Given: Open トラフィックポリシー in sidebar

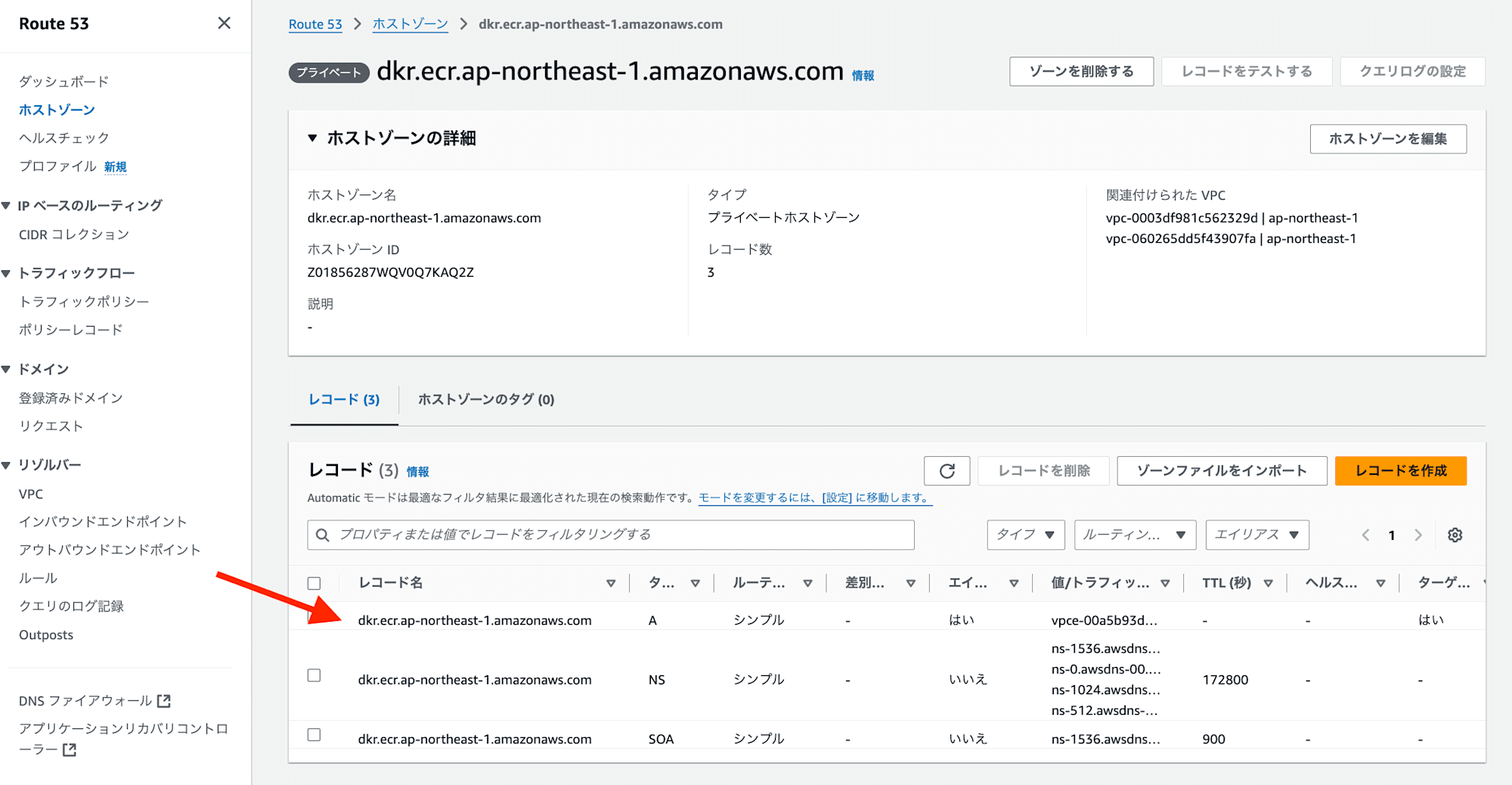Looking at the screenshot, I should 84,301.
